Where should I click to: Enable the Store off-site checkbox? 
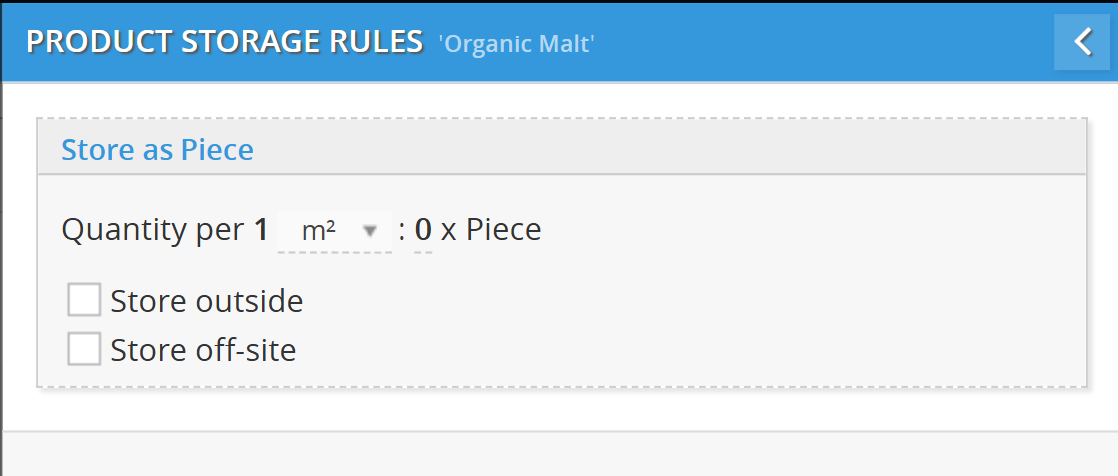coord(84,350)
